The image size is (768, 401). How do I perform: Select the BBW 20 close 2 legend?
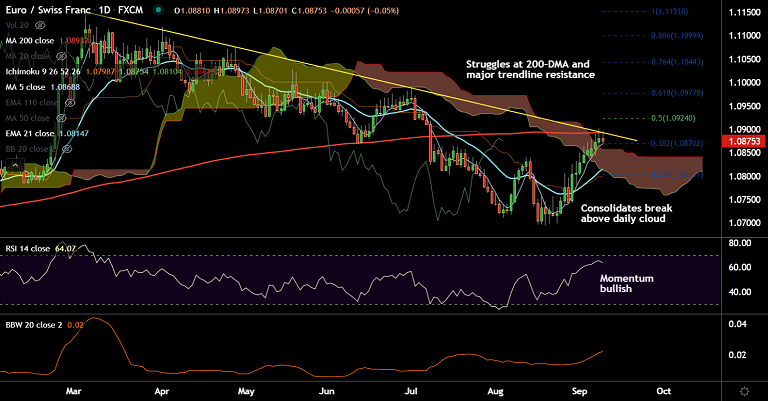pyautogui.click(x=34, y=325)
